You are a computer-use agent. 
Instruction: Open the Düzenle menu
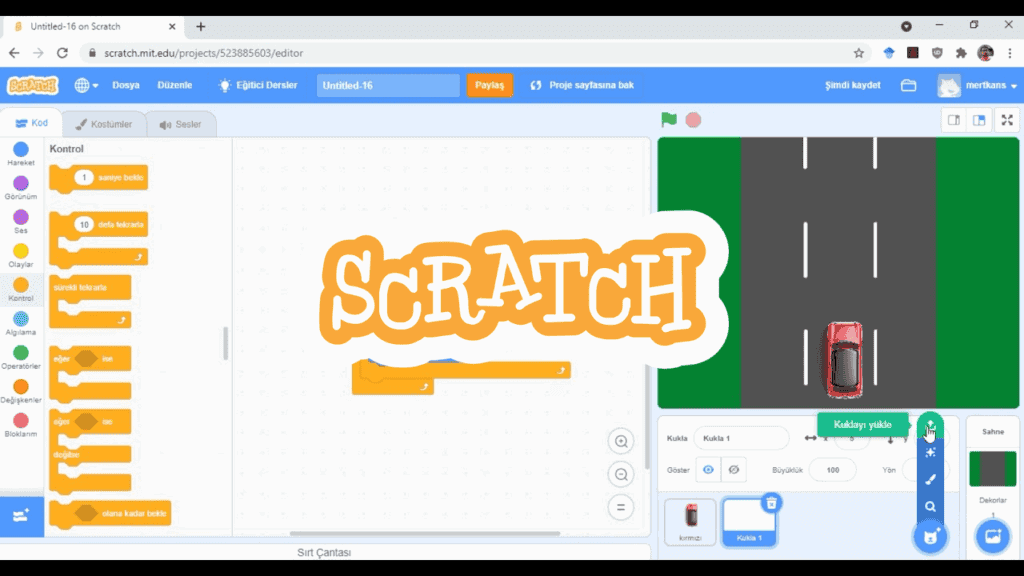174,85
